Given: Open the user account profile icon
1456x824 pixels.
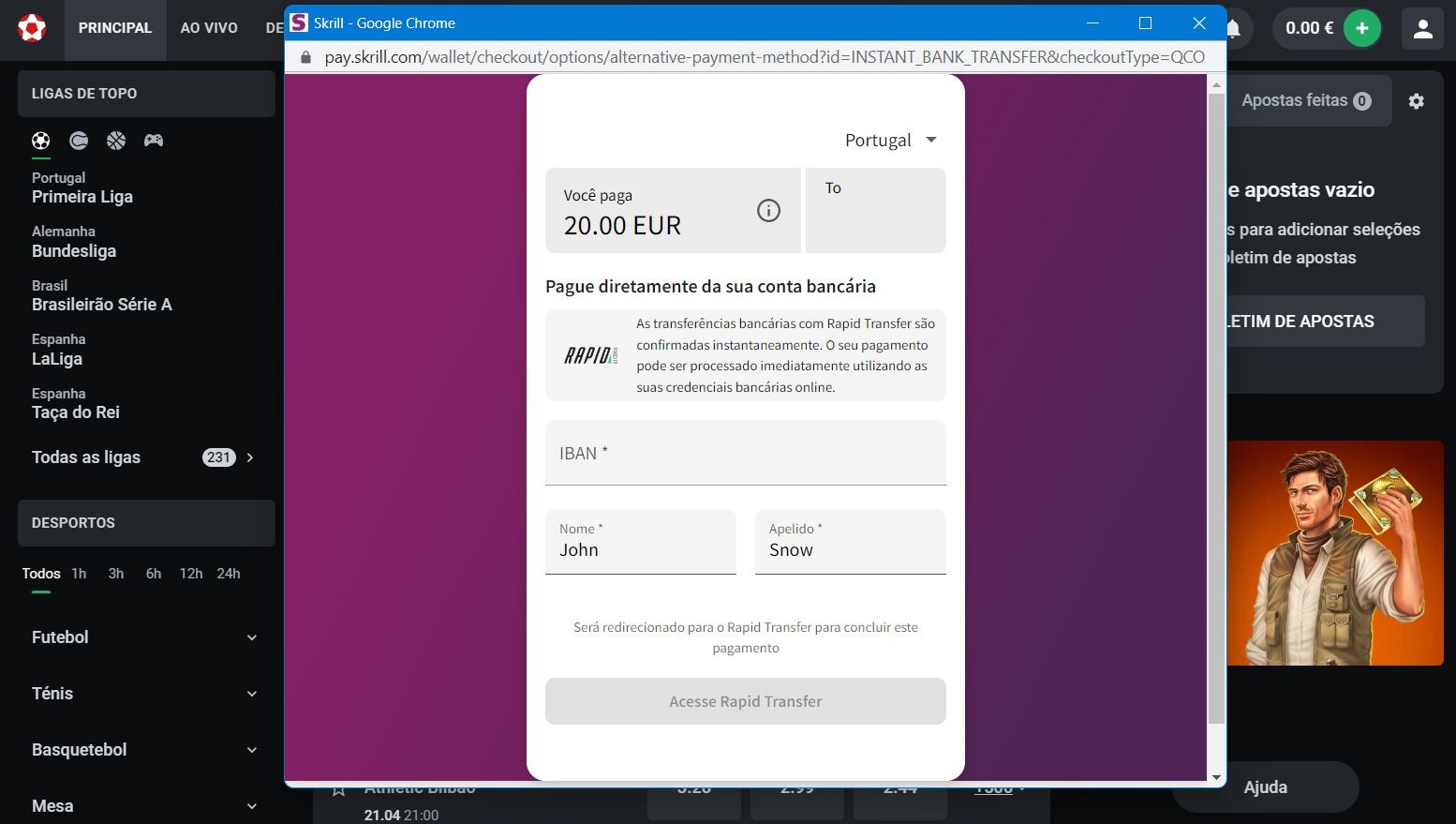Looking at the screenshot, I should [1422, 28].
